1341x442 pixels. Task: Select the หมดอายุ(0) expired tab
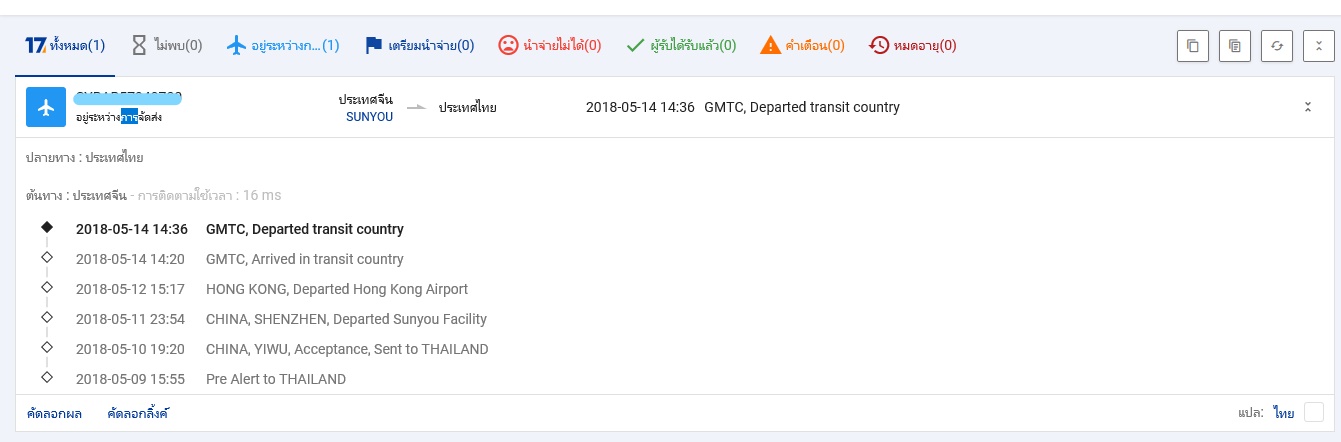click(x=913, y=45)
